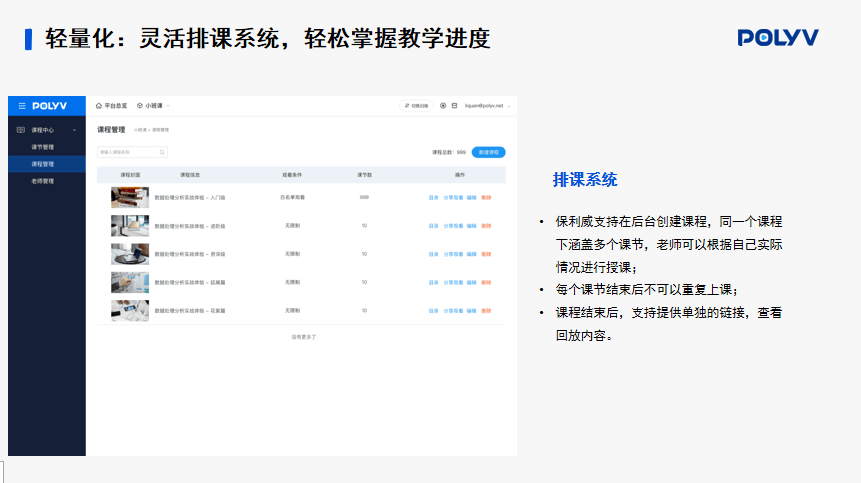Click the course title ending in 花絮篇

tap(190, 311)
